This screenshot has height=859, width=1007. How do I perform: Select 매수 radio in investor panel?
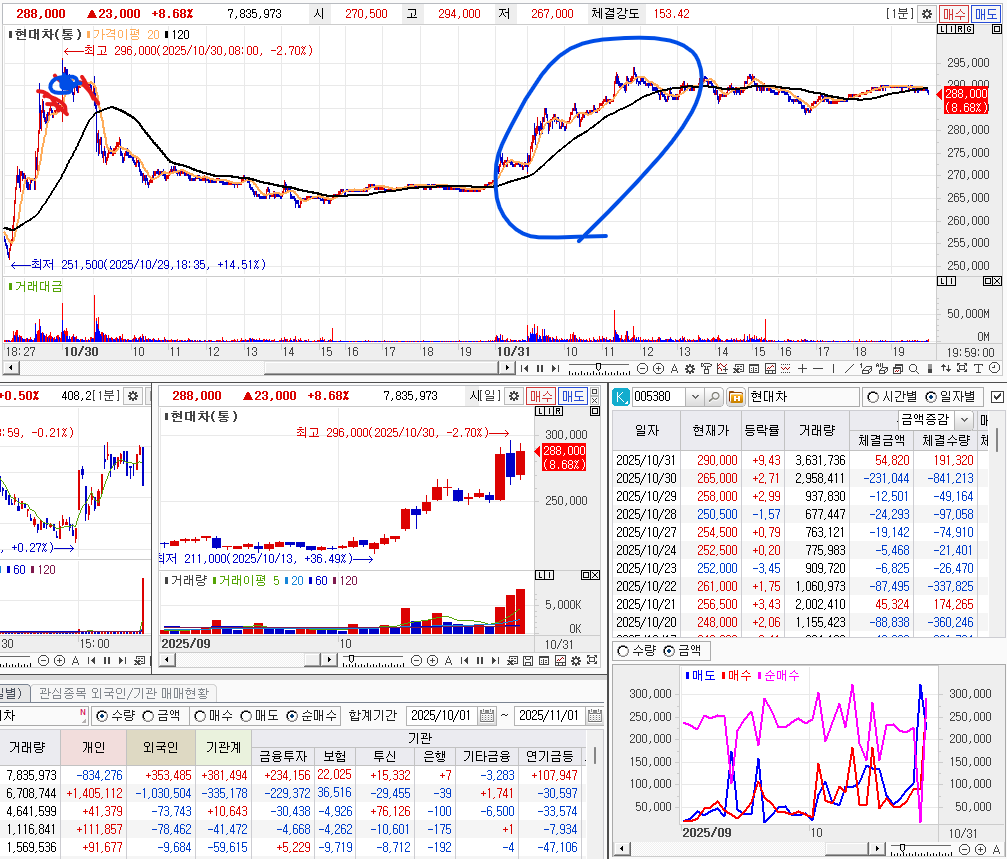pos(200,716)
